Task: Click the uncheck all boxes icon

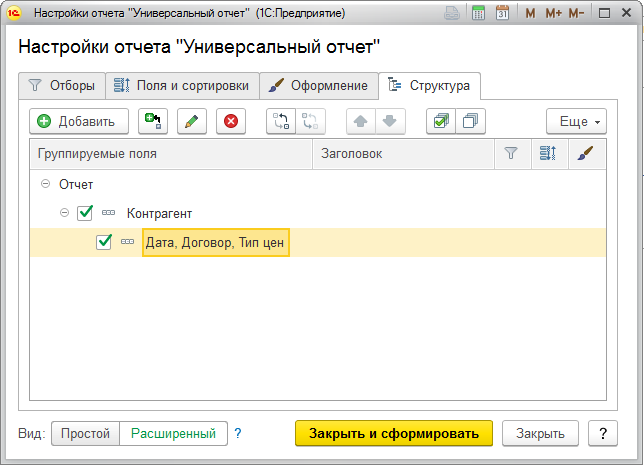Action: (468, 121)
